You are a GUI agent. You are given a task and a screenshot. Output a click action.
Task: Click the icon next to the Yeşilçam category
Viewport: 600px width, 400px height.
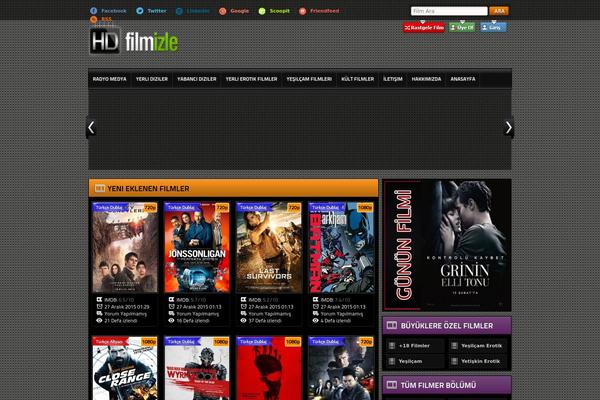pos(391,361)
